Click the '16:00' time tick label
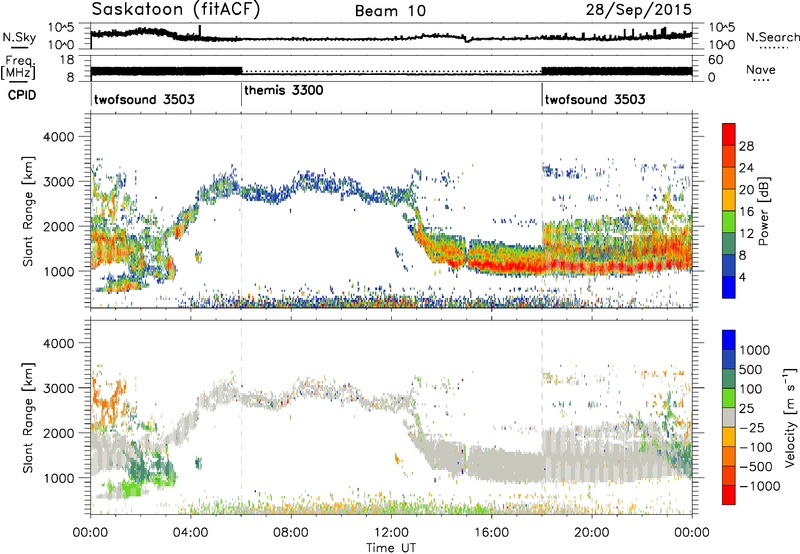The height and width of the screenshot is (554, 800). [491, 533]
